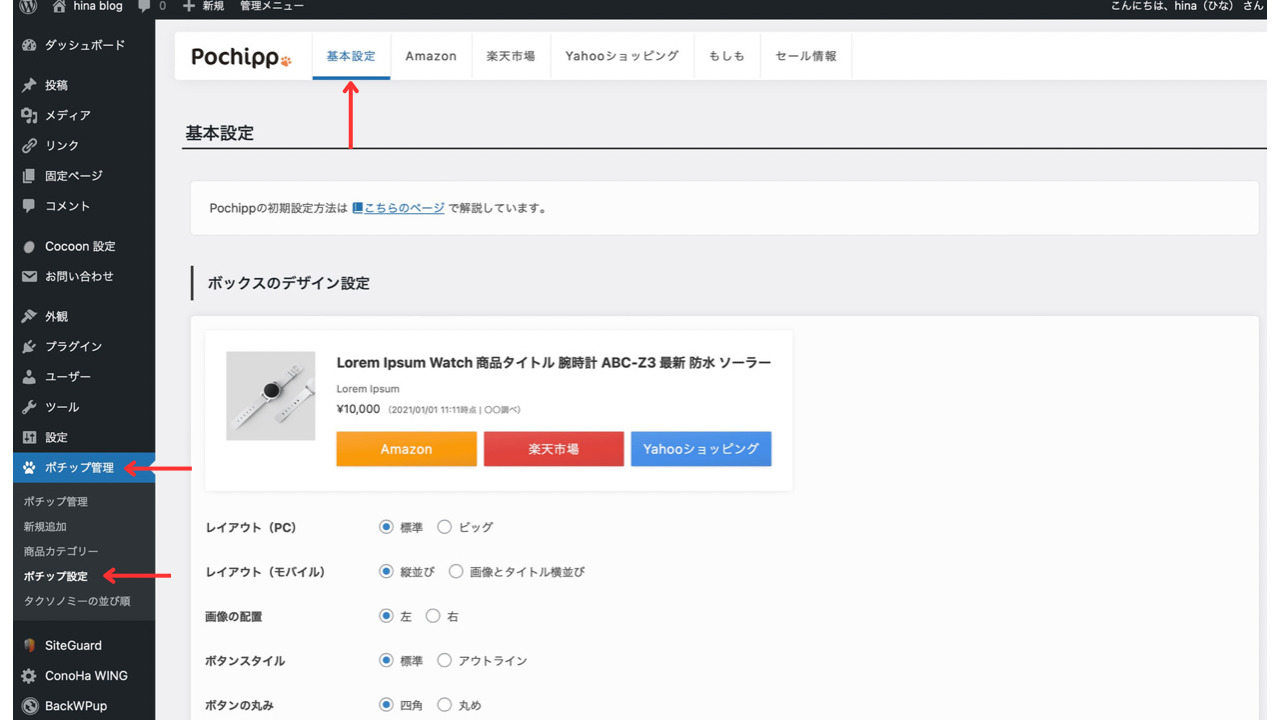Click the ツール wrench icon
Screen dimensions: 1280x720
tap(29, 407)
